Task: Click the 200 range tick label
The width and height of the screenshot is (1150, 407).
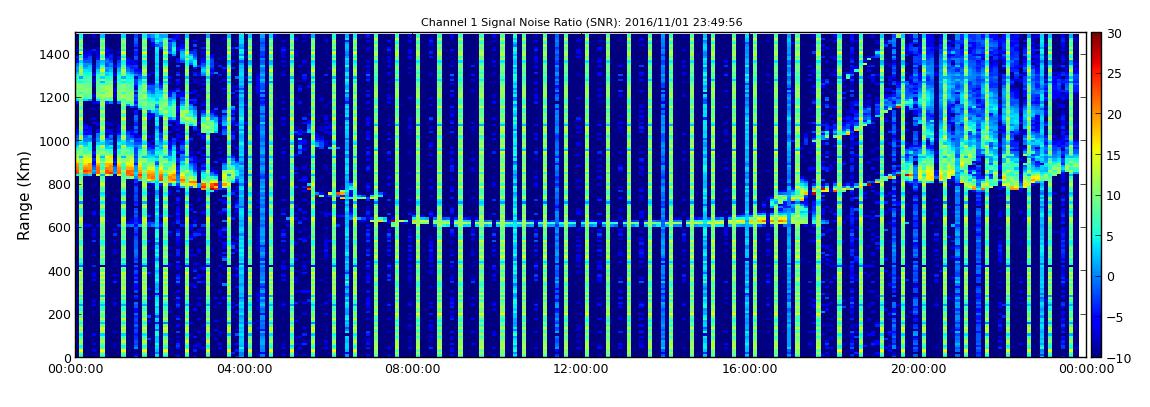Action: [59, 315]
